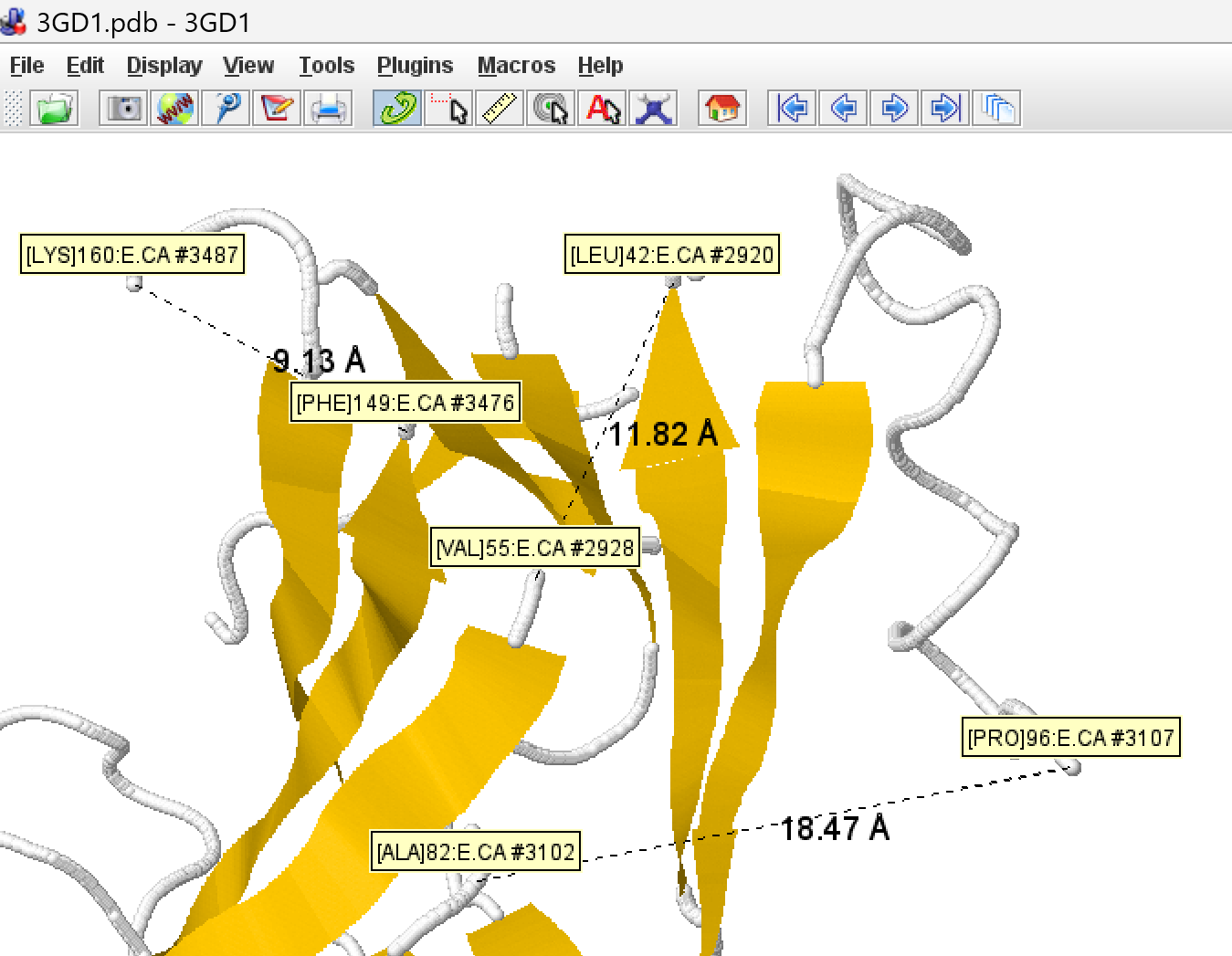Viewport: 1232px width, 956px height.
Task: Activate the ruler measure distance tool
Action: [x=500, y=109]
